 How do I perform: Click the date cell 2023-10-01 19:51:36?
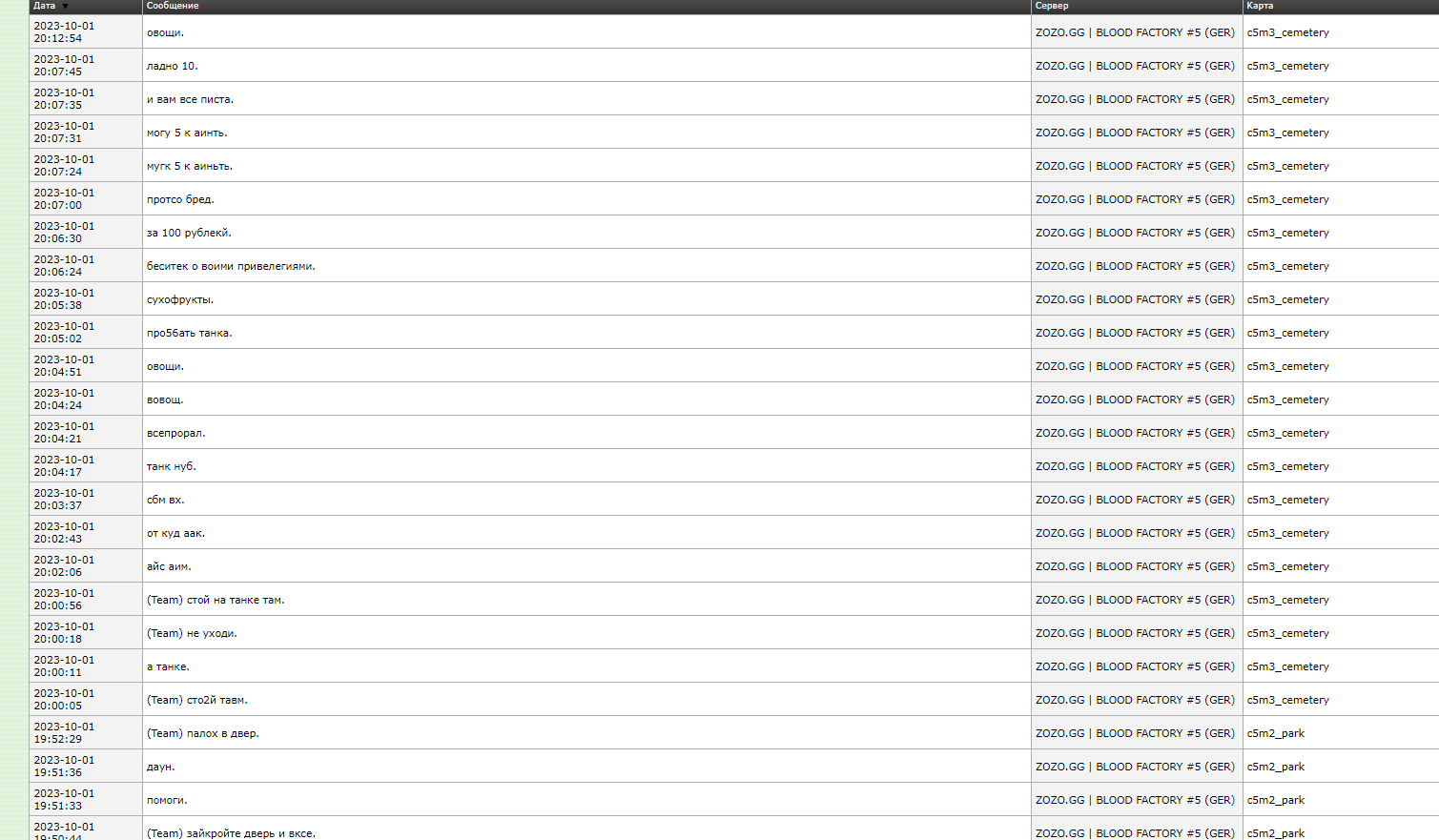pyautogui.click(x=64, y=767)
